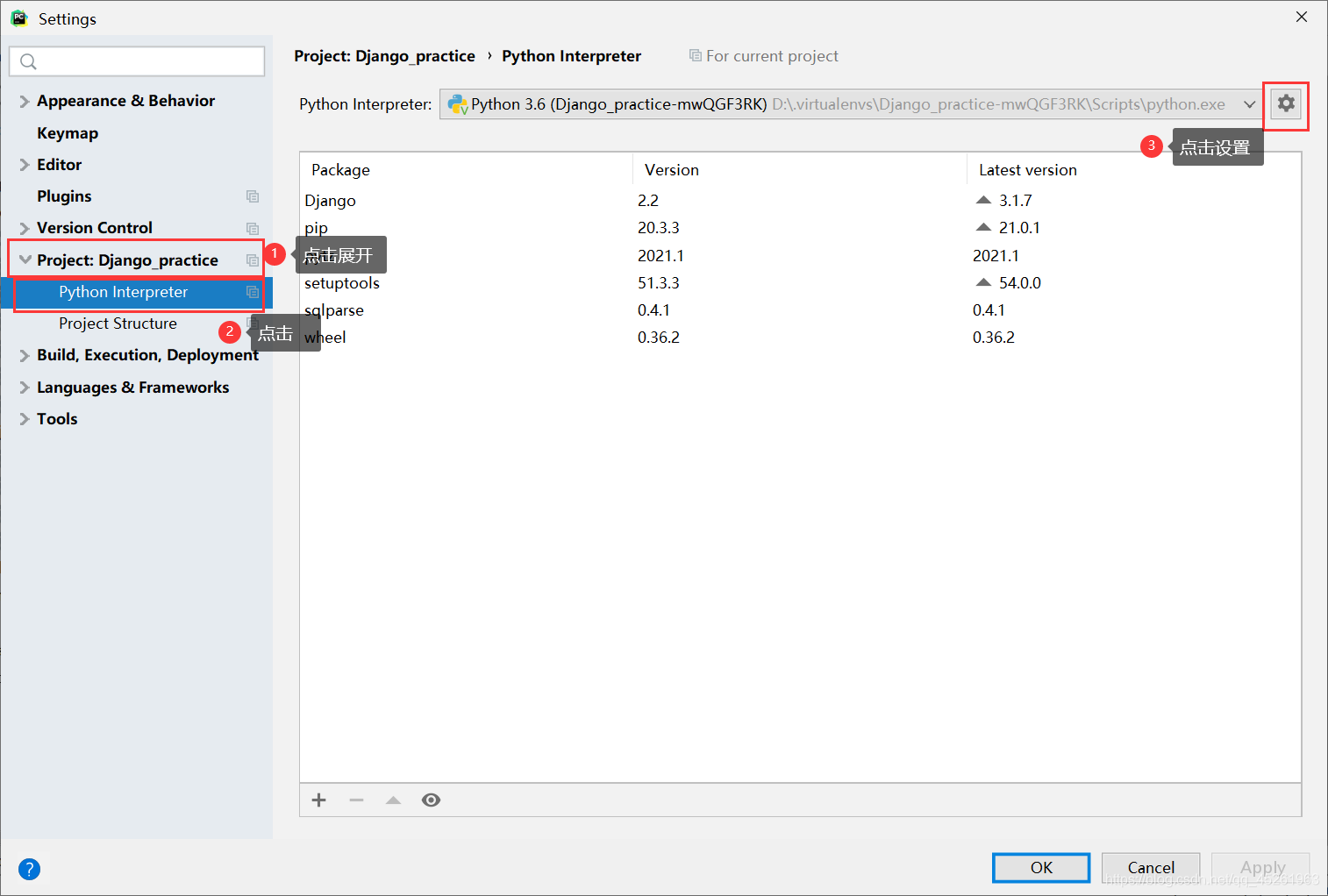1328x896 pixels.
Task: Click the Apply button
Action: [x=1261, y=868]
